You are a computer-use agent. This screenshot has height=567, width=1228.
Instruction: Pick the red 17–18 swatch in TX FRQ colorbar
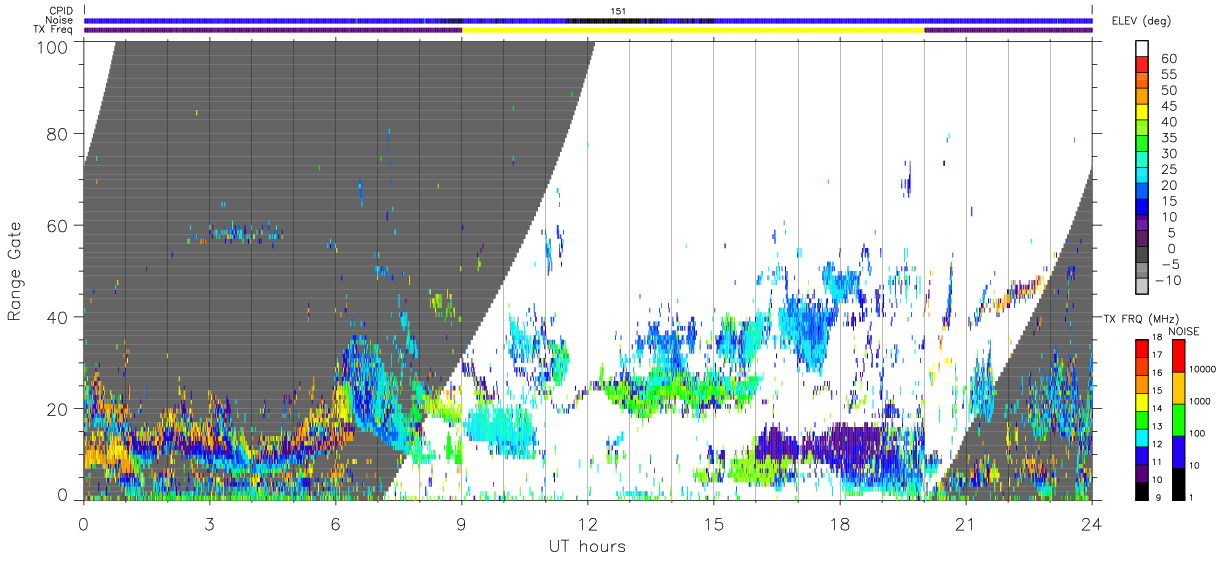[1141, 348]
